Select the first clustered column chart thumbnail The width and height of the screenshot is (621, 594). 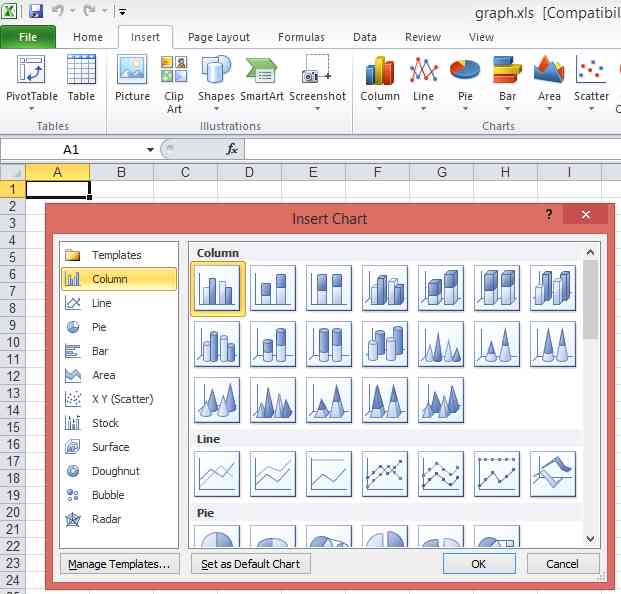click(x=217, y=288)
